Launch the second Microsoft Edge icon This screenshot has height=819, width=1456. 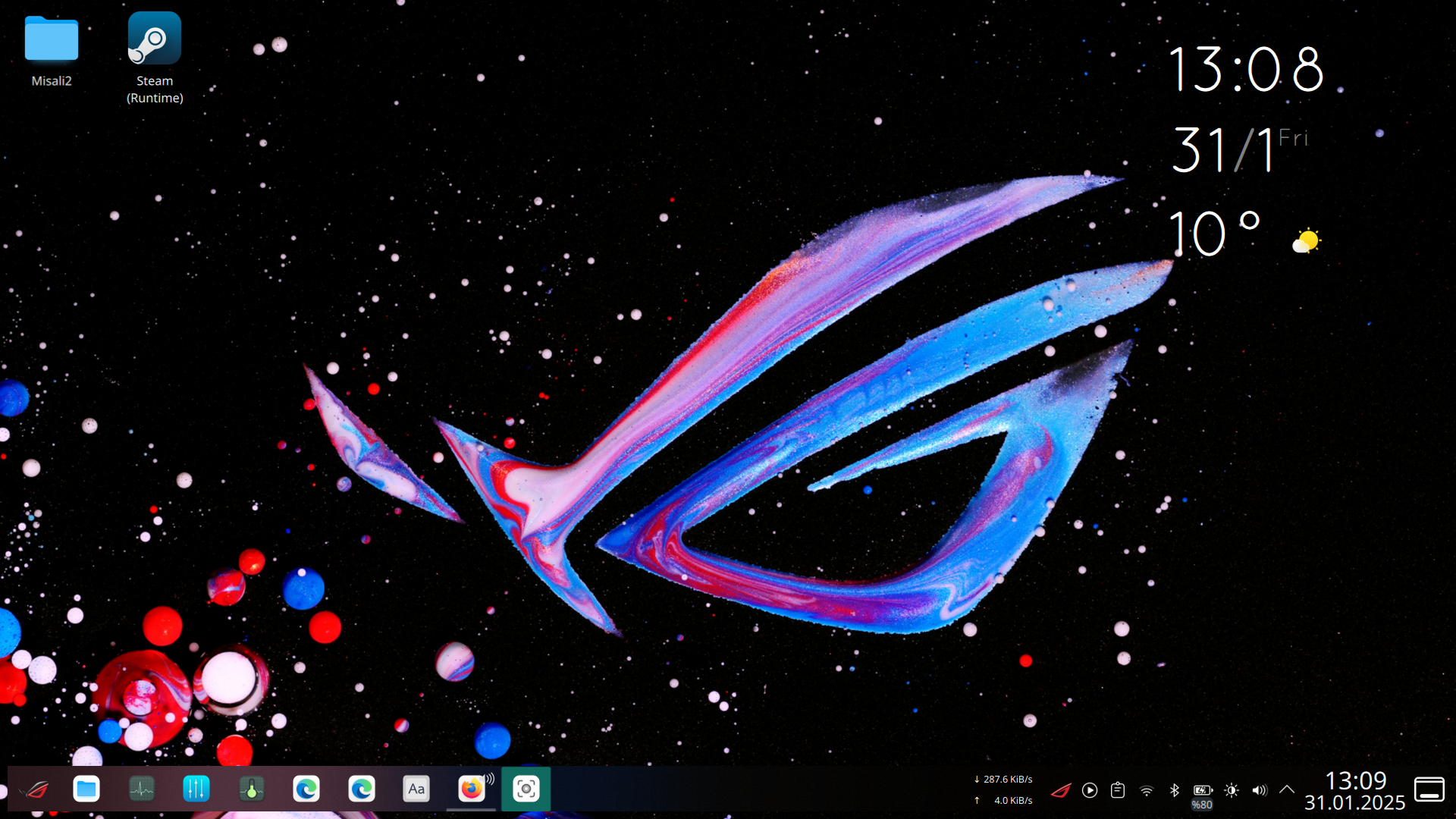pyautogui.click(x=362, y=789)
